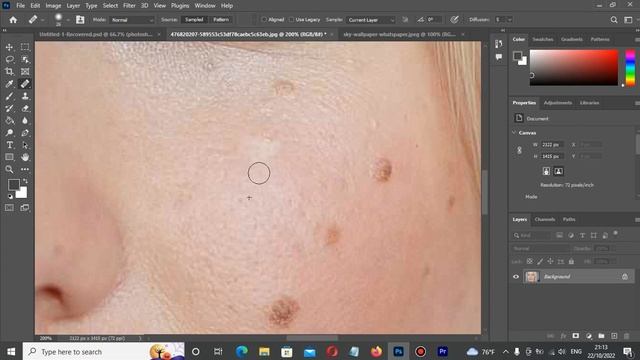Open the Sample dropdown showing Current Layer
This screenshot has width=640, height=360.
[x=371, y=20]
